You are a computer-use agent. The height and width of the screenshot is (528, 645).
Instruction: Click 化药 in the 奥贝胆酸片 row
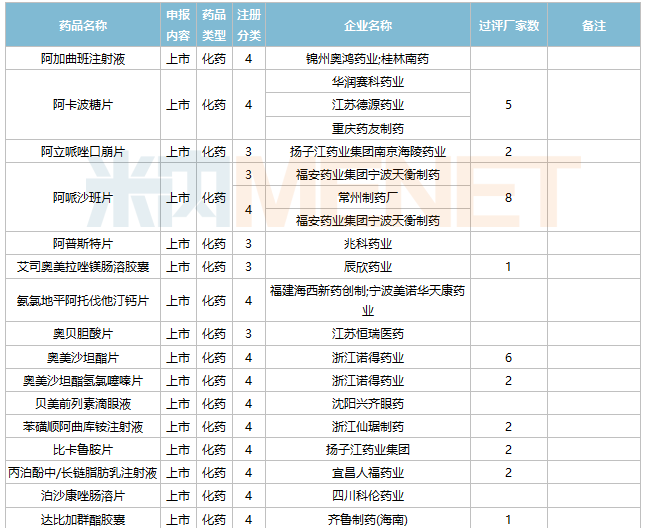(x=214, y=333)
